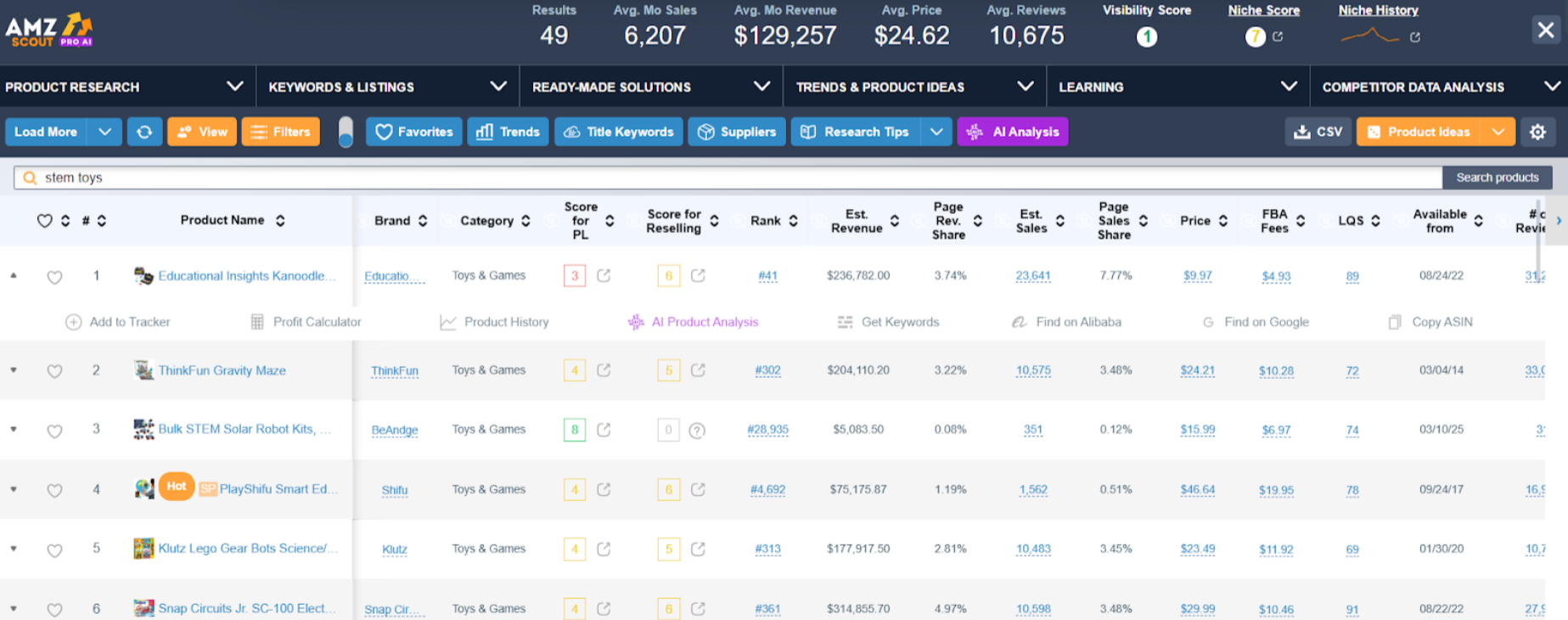Image resolution: width=1568 pixels, height=620 pixels.
Task: Open the Research Tips dropdown arrow
Action: pos(936,132)
